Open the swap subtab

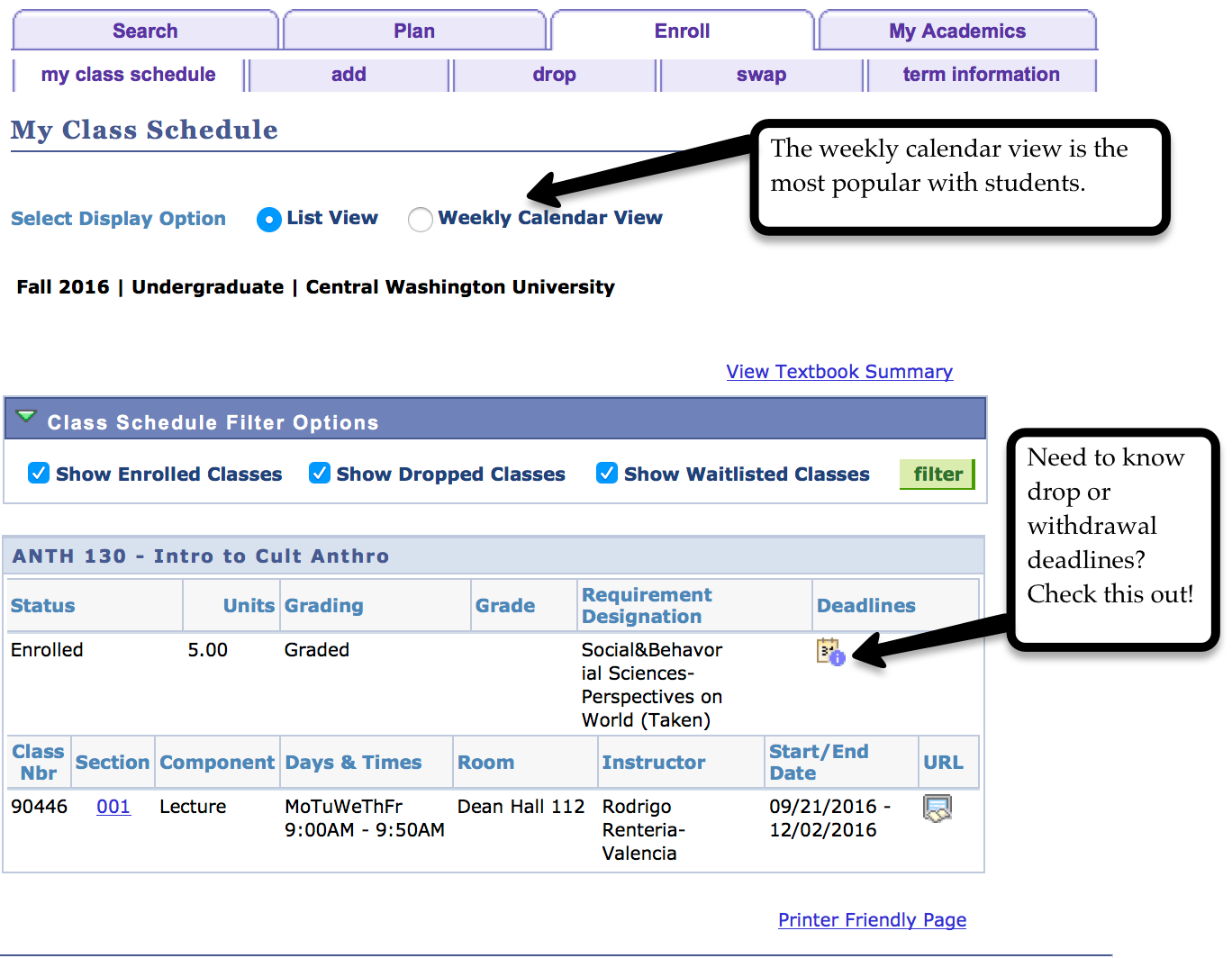pos(761,75)
